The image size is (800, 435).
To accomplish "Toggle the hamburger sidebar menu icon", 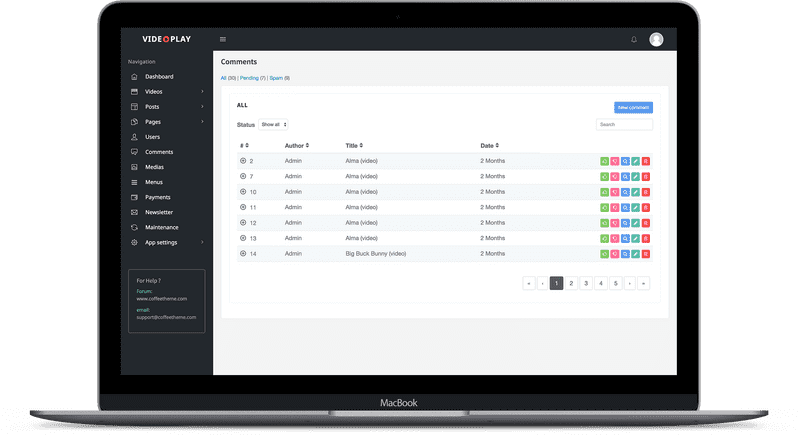I will (x=223, y=39).
